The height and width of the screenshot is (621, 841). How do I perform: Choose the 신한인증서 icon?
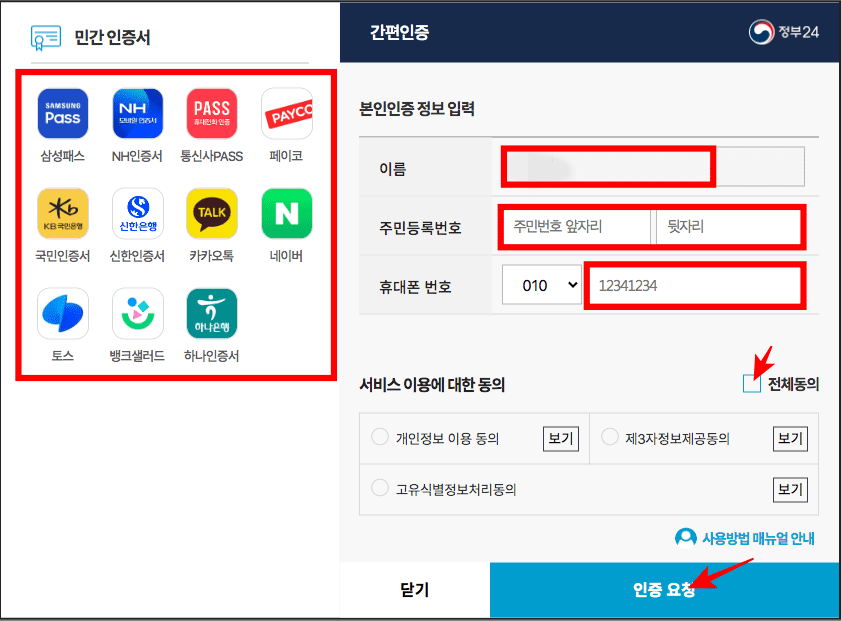137,213
